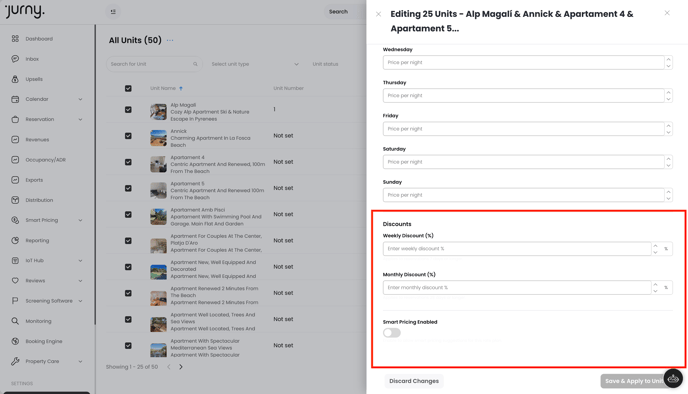Click Save & Apply to Units button
Screen dimensions: 688x394
point(634,381)
